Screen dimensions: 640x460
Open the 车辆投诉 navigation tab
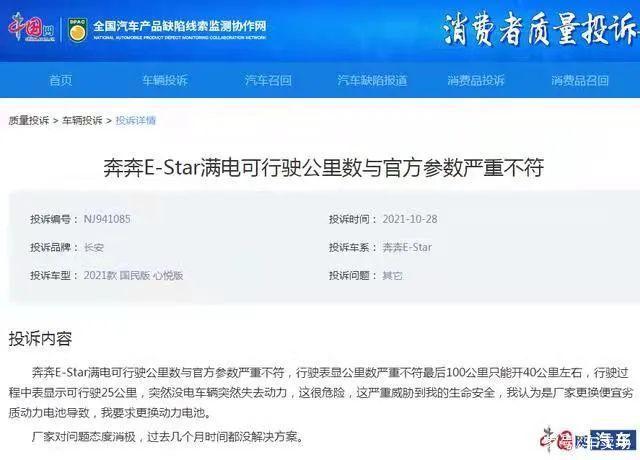pyautogui.click(x=164, y=80)
